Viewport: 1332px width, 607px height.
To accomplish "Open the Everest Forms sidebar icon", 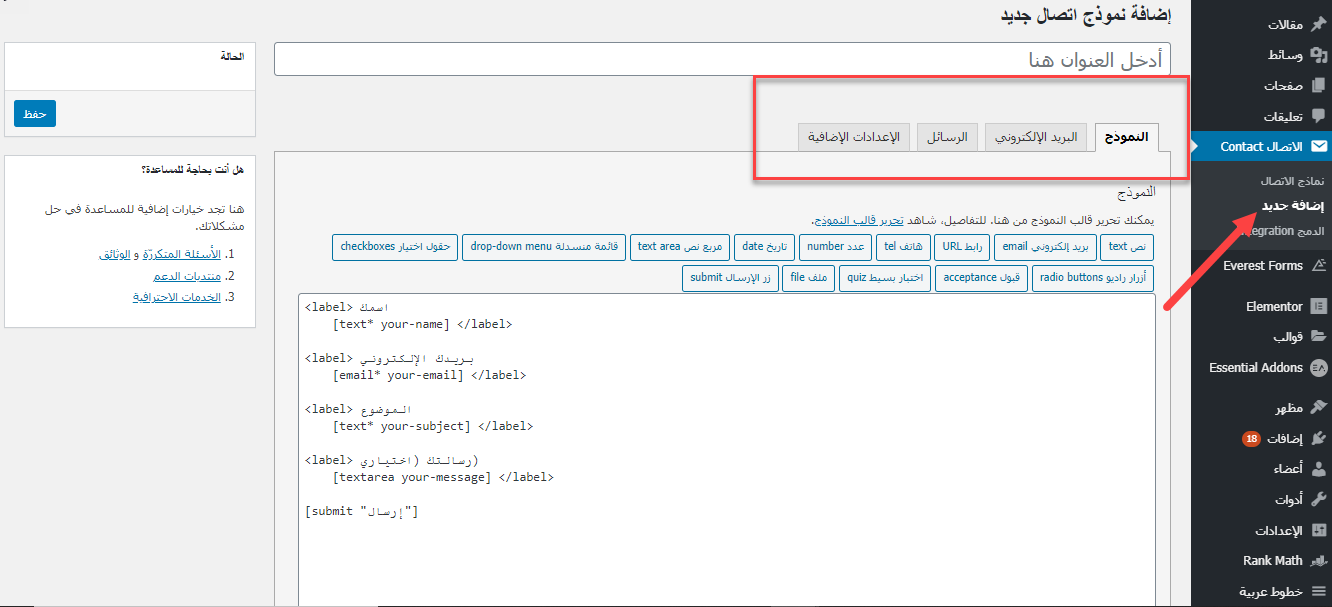I will (1319, 266).
